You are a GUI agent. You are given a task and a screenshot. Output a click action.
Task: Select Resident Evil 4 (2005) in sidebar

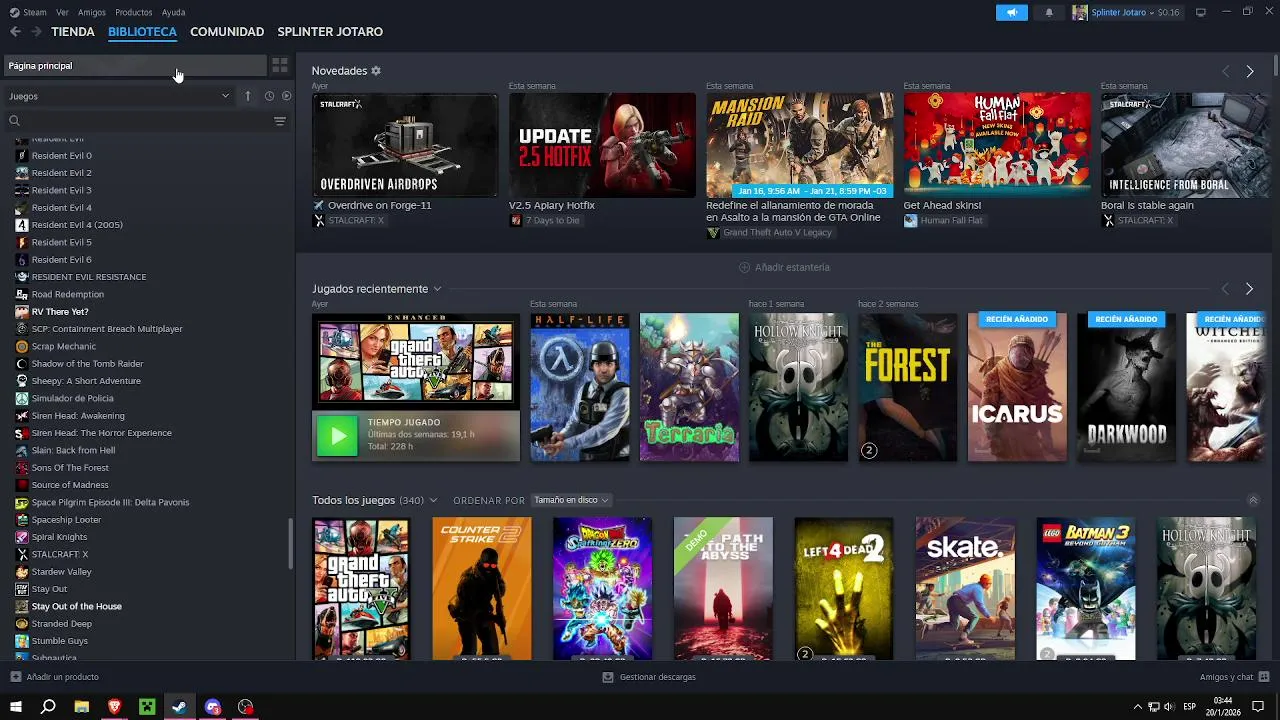click(x=77, y=225)
